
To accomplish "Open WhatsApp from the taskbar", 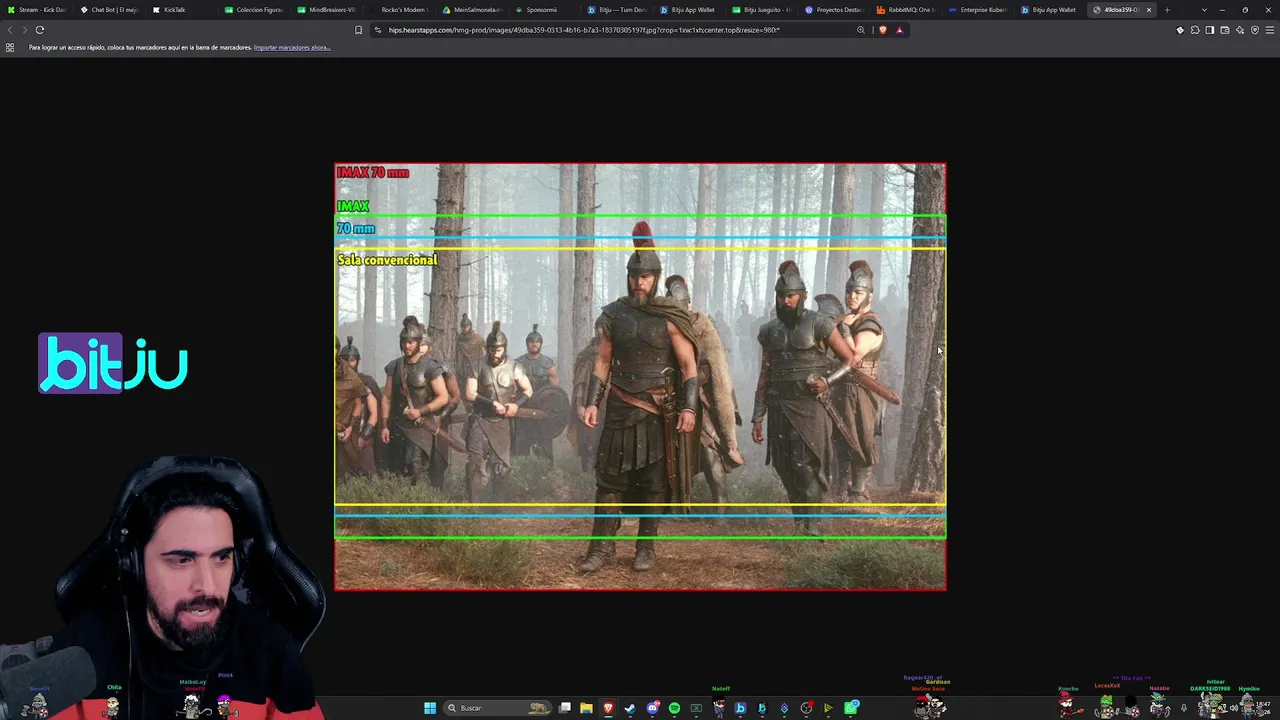I will (851, 708).
